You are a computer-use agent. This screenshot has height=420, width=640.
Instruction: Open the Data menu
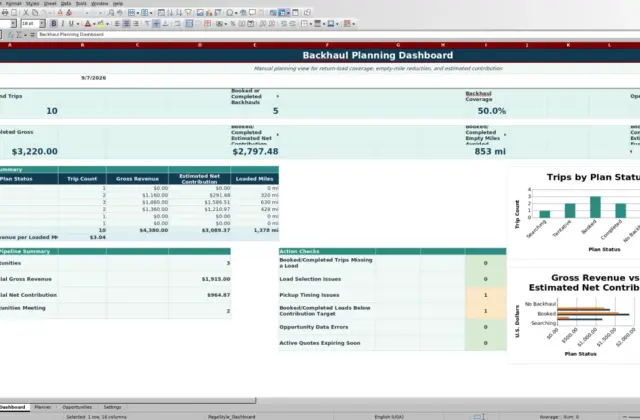(x=66, y=3)
